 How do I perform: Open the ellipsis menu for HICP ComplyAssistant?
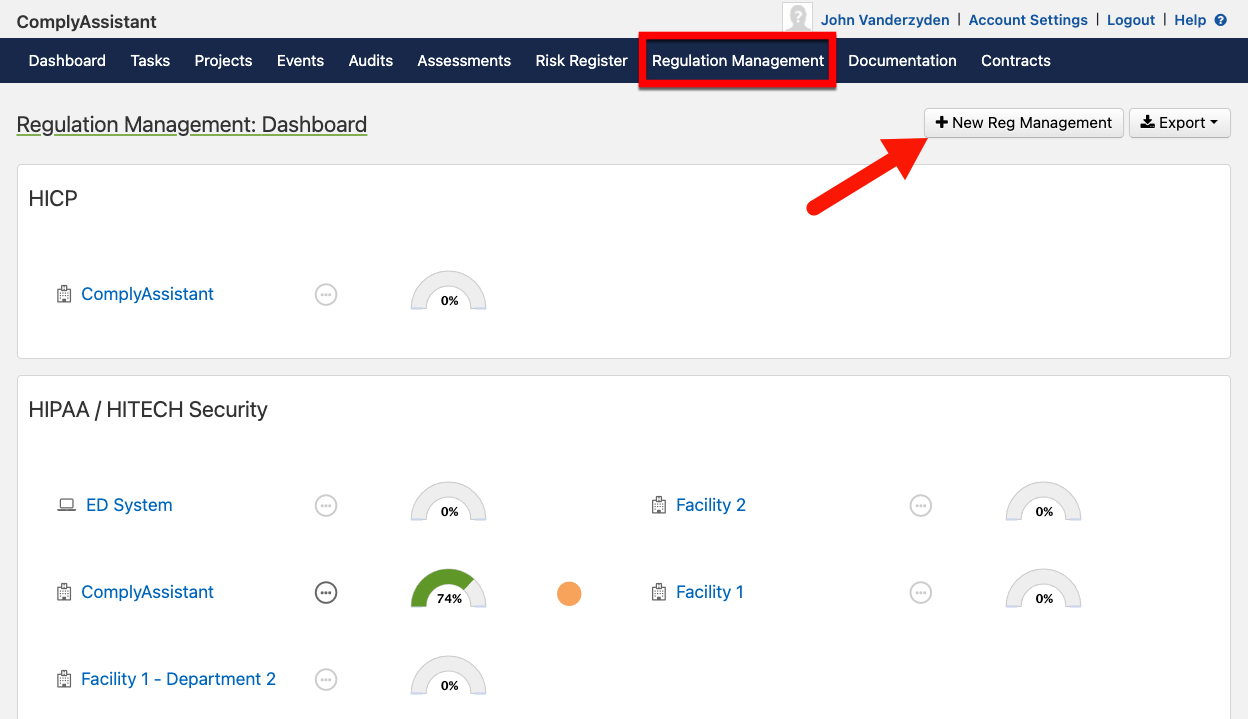pyautogui.click(x=326, y=294)
